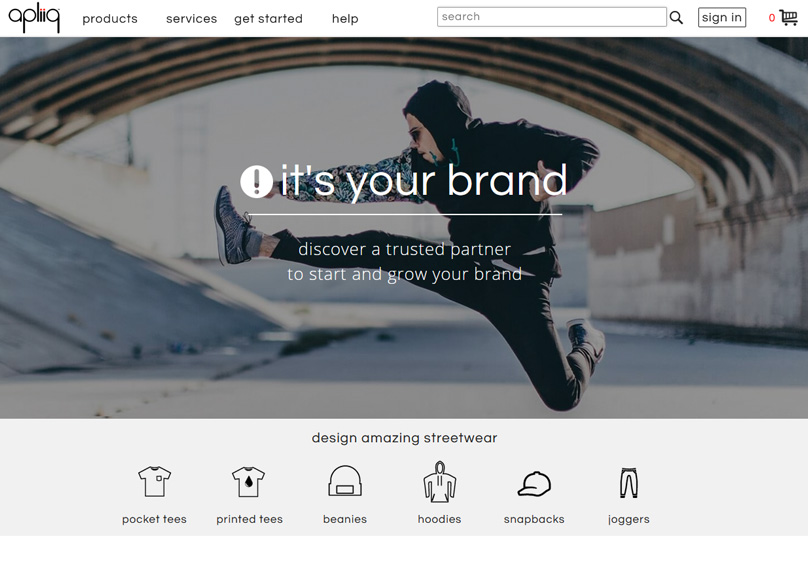808x567 pixels.
Task: Choose the printed tees icon
Action: point(249,482)
